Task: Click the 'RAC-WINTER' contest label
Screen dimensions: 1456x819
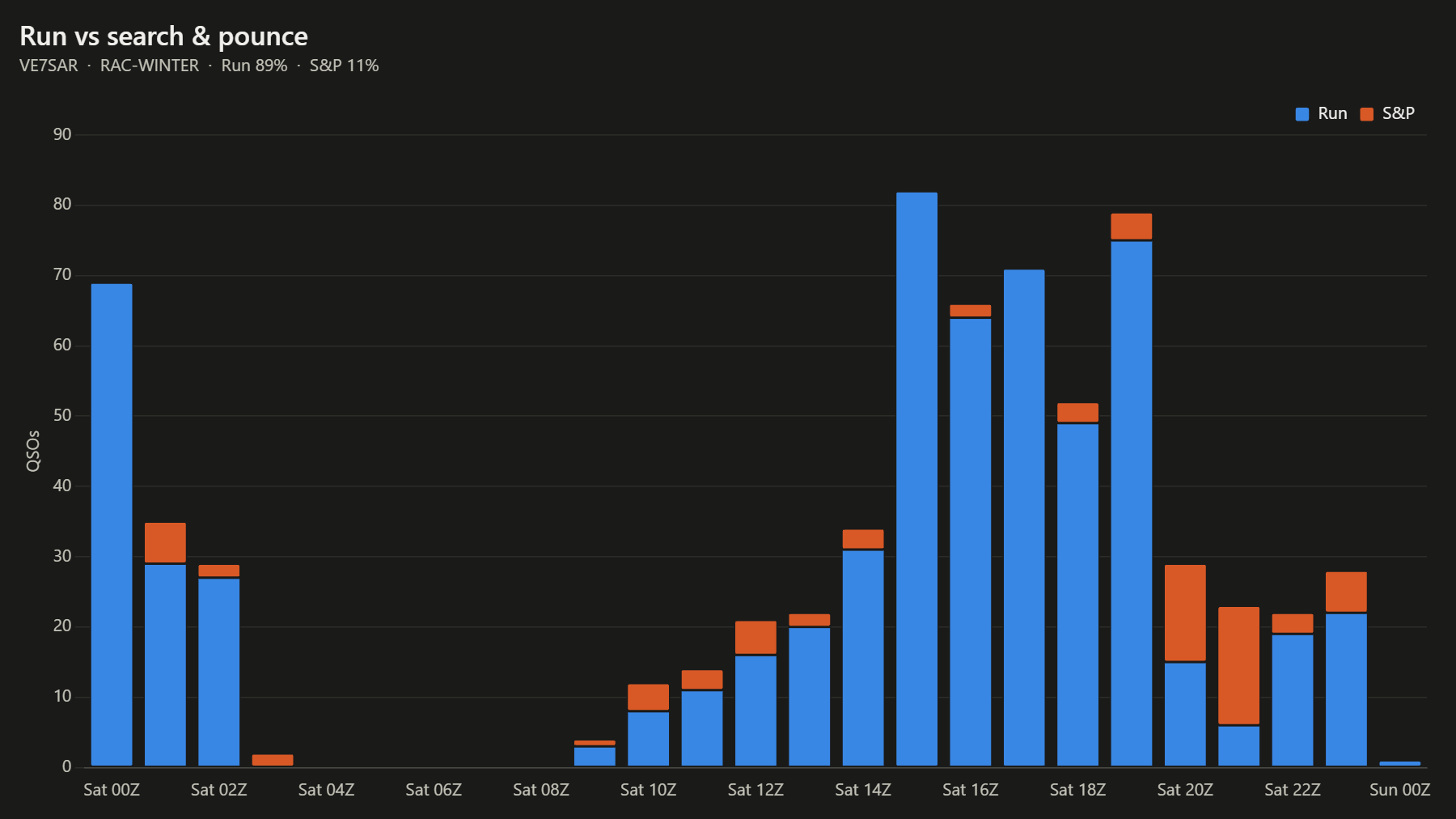Action: click(150, 66)
